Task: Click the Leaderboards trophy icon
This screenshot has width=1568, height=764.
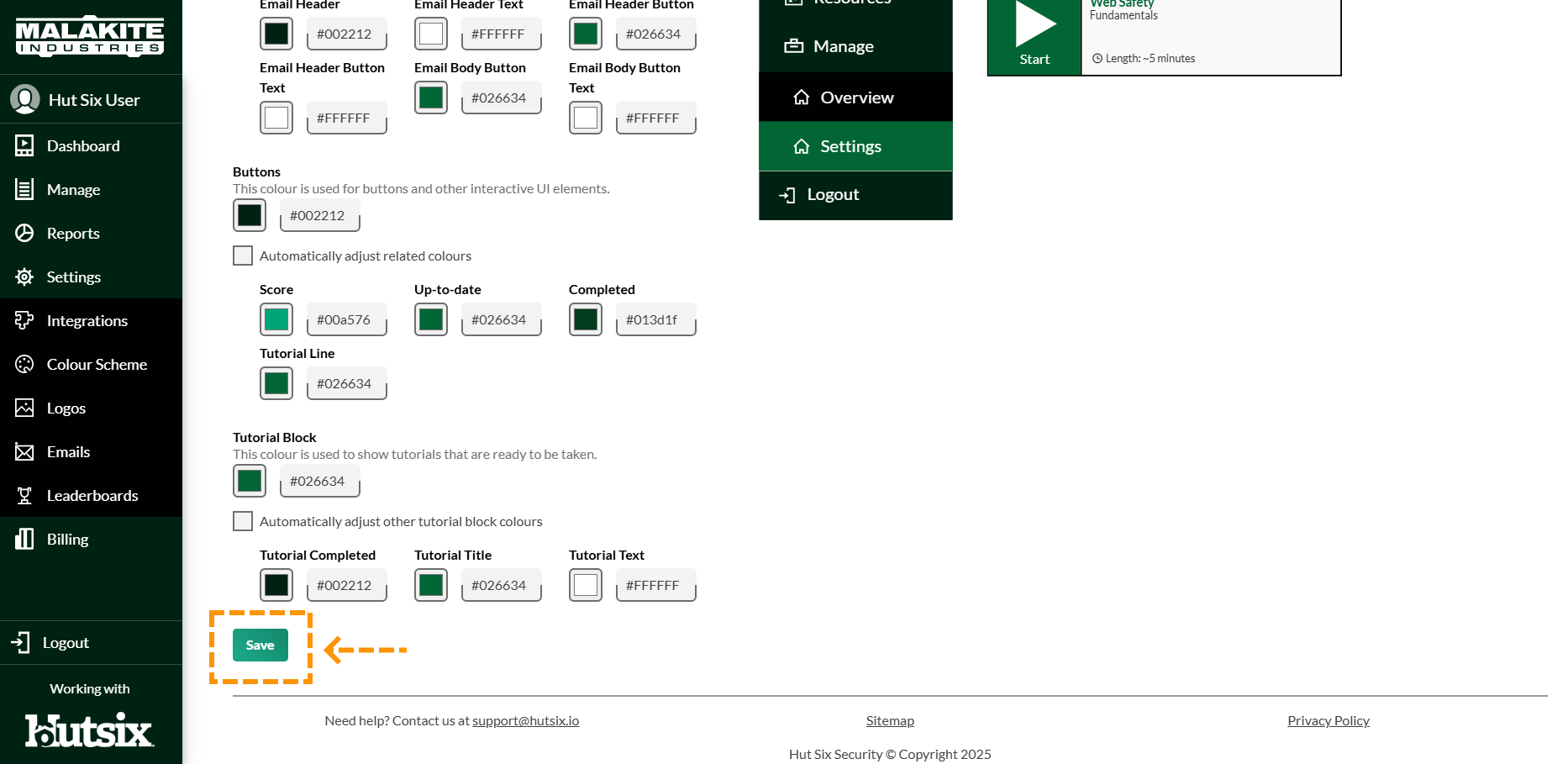Action: coord(24,495)
